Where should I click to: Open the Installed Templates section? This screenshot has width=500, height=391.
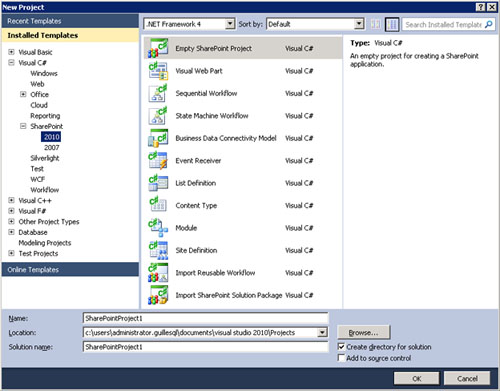[x=70, y=35]
